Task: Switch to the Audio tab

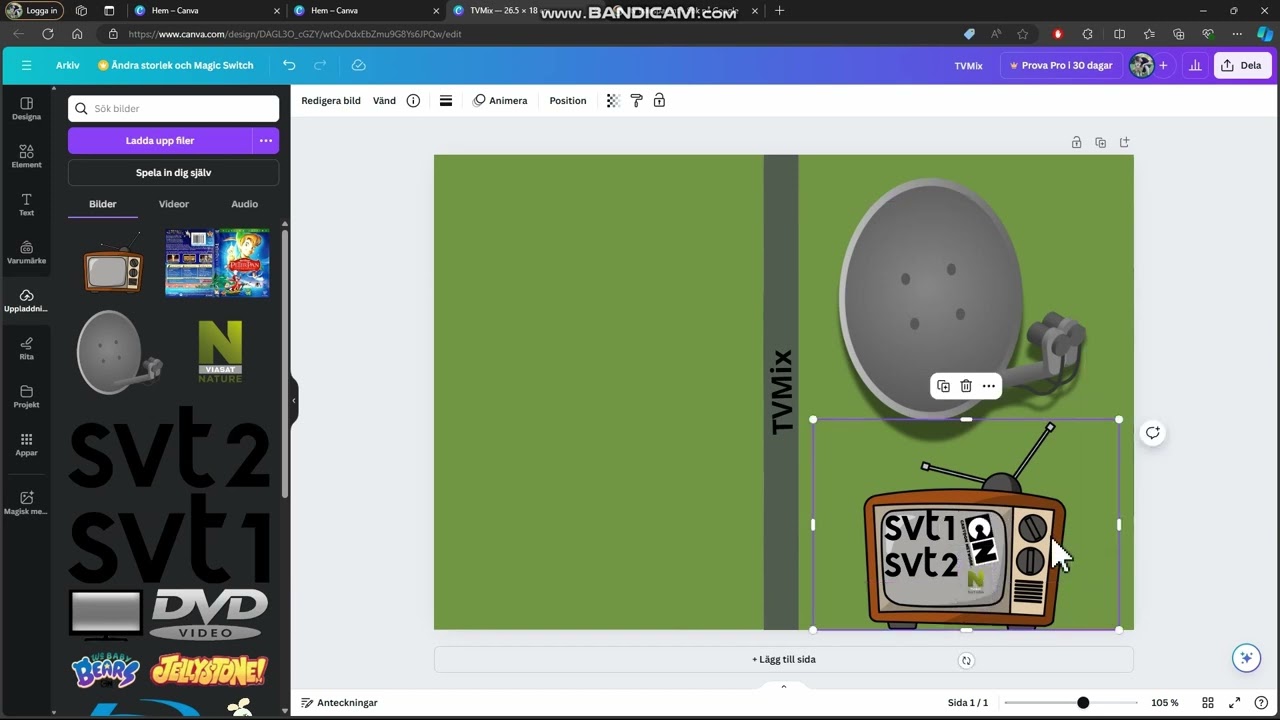Action: 245,204
